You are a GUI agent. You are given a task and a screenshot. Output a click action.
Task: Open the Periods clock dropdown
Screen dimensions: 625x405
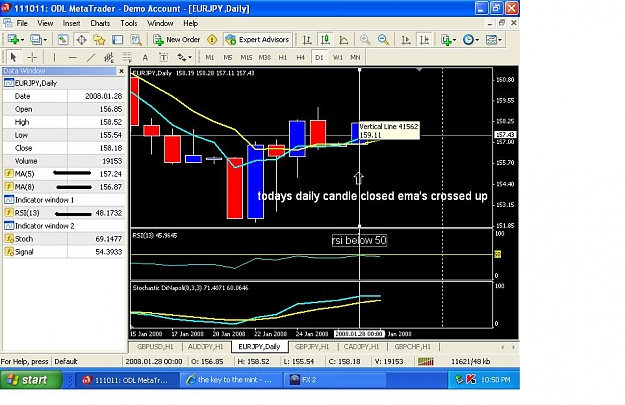(470, 39)
